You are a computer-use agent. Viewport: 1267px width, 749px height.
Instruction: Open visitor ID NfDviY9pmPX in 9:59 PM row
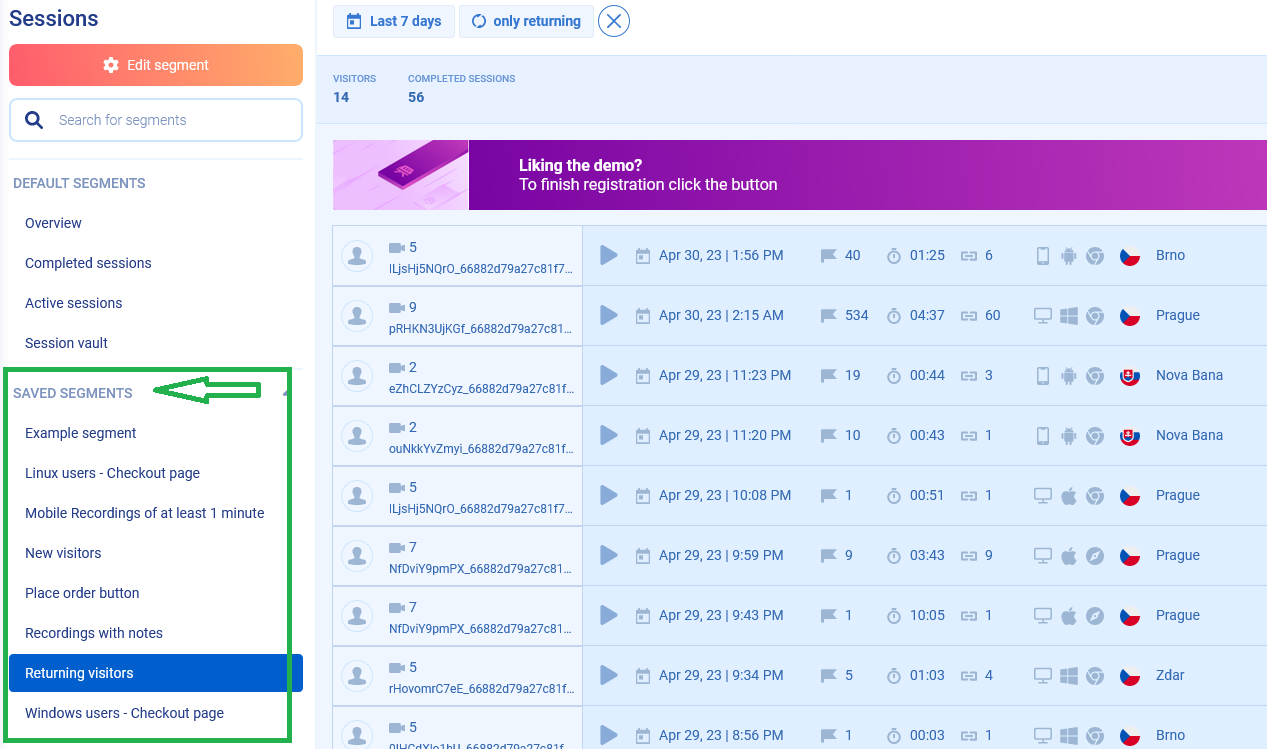481,569
